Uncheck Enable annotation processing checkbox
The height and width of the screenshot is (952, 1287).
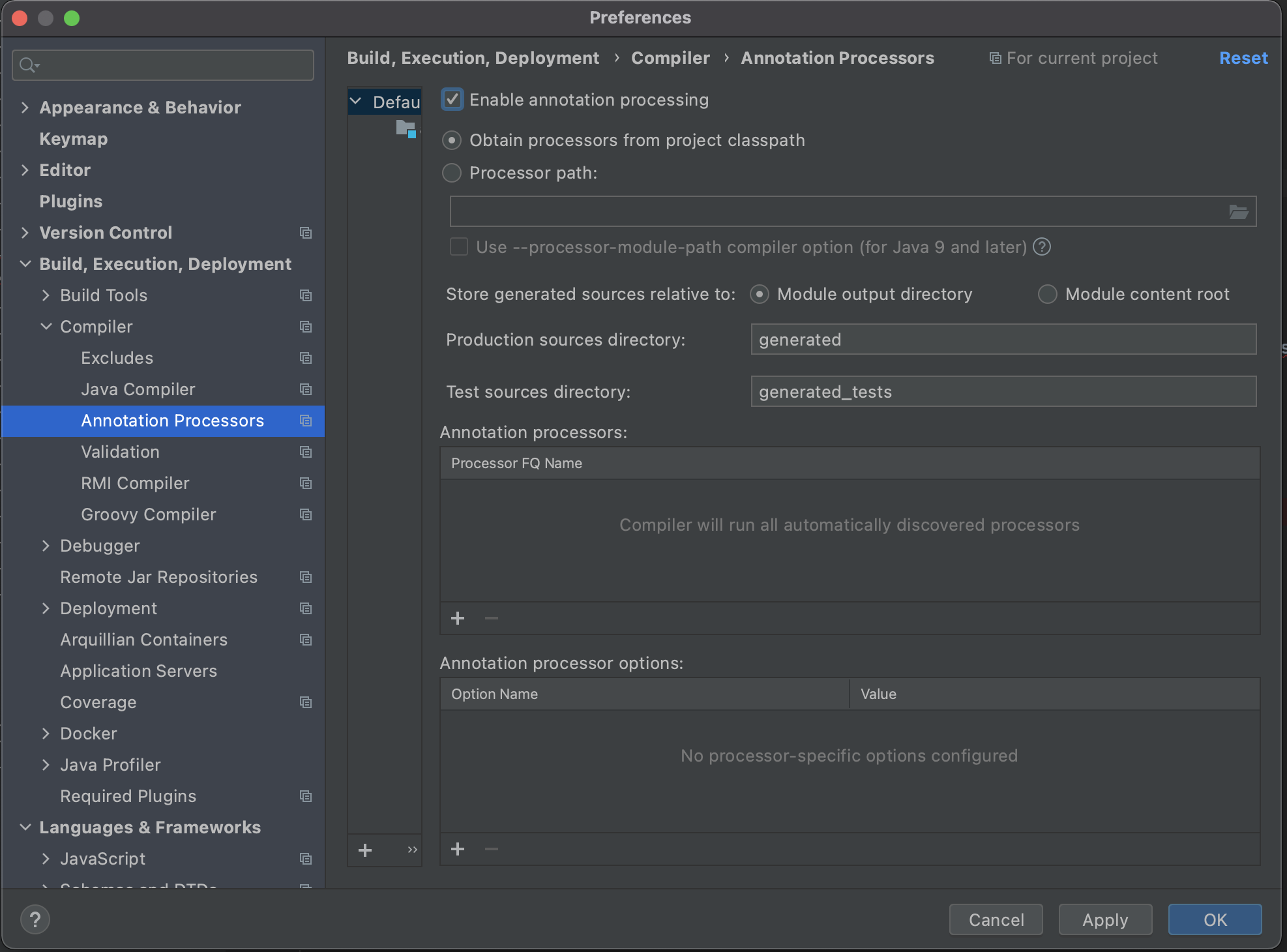[452, 100]
